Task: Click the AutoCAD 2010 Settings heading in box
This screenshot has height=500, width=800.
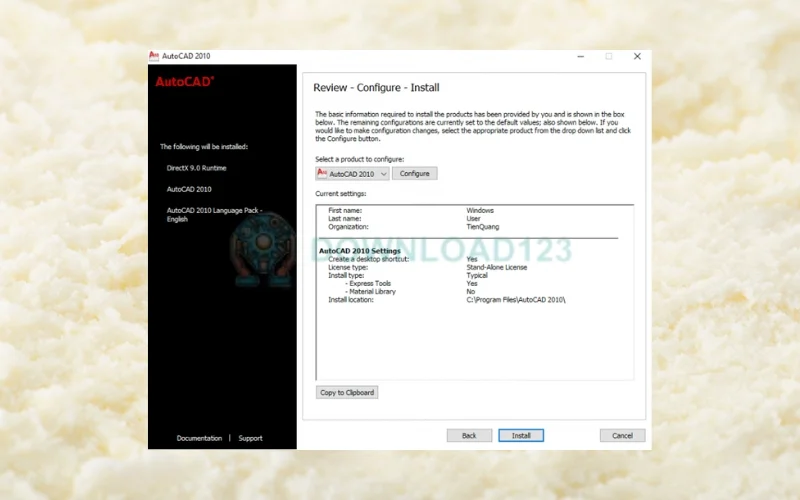Action: 359,251
